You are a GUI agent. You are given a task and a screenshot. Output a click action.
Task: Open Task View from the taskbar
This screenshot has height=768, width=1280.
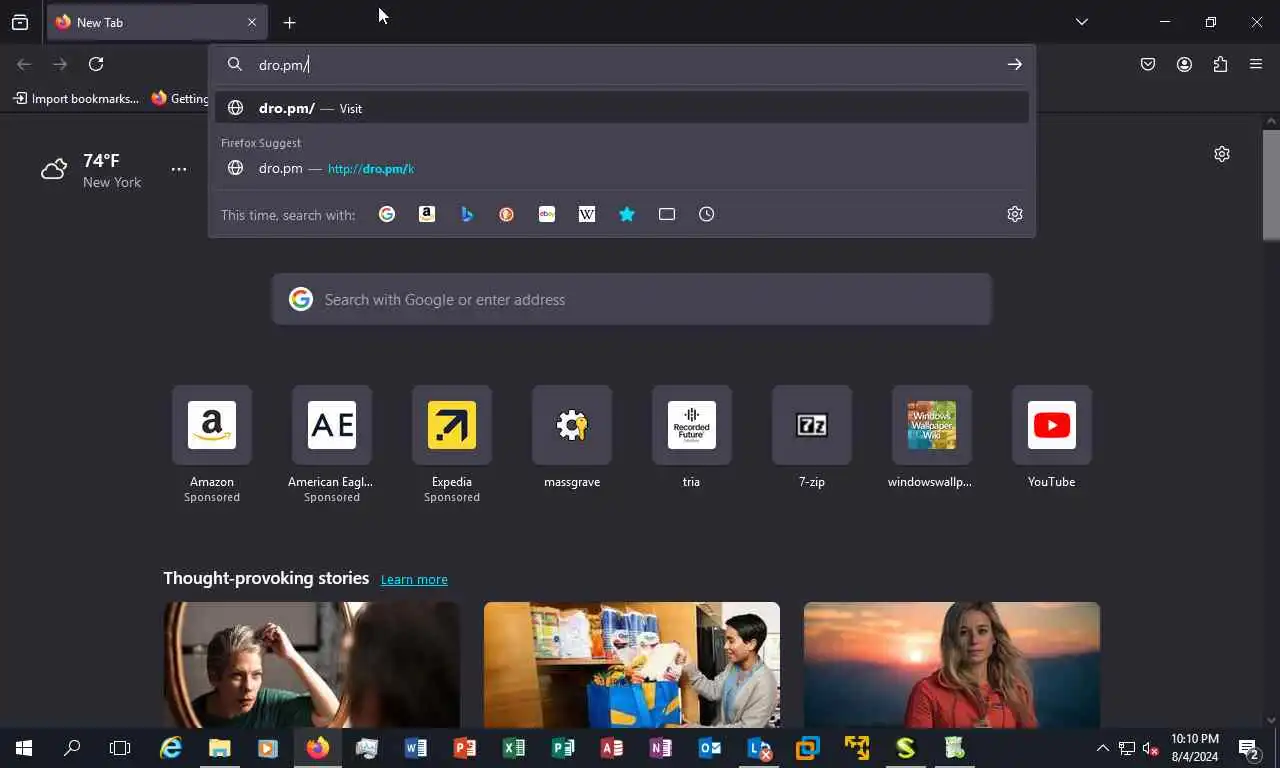click(x=120, y=748)
